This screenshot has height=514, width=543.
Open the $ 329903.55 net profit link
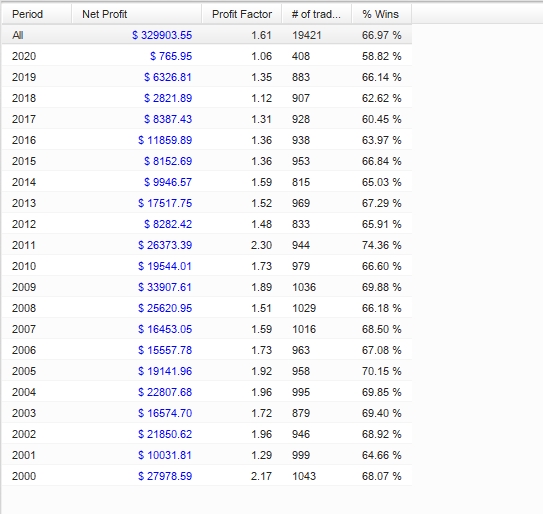162,35
